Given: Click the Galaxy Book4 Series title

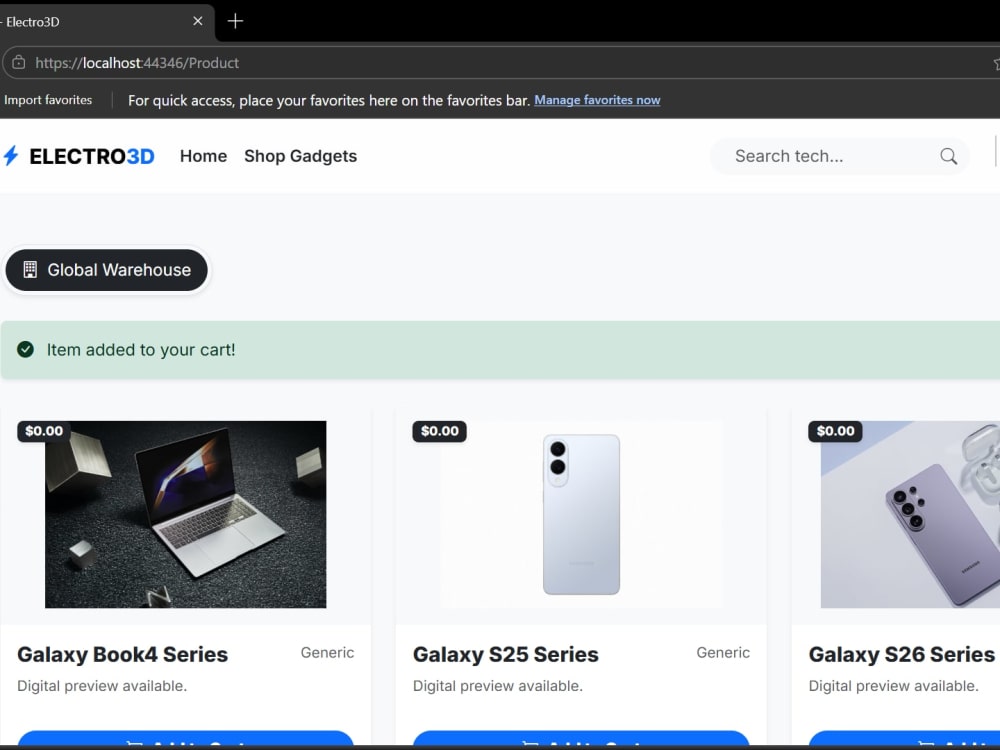Looking at the screenshot, I should [x=122, y=654].
